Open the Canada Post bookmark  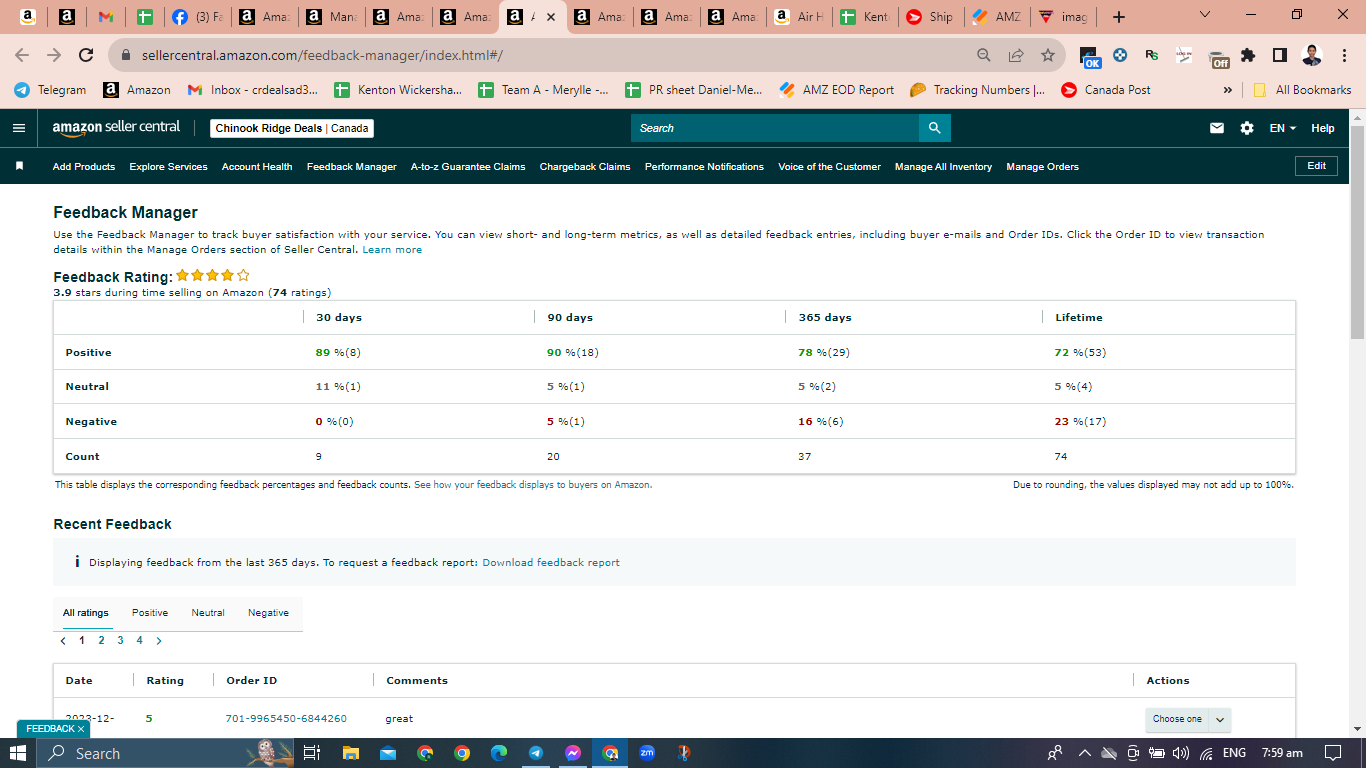coord(1106,90)
